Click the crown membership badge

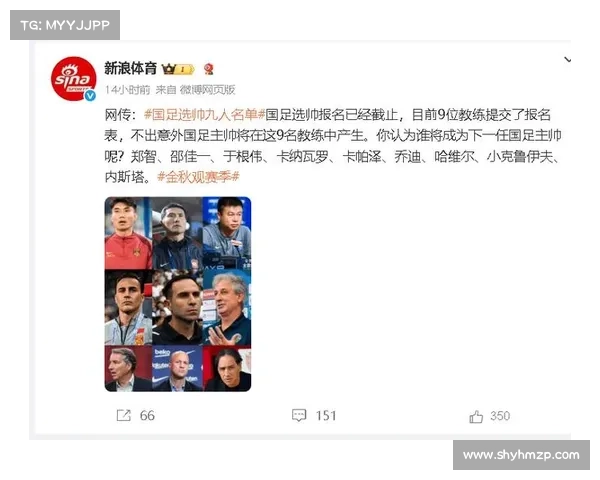[178, 69]
